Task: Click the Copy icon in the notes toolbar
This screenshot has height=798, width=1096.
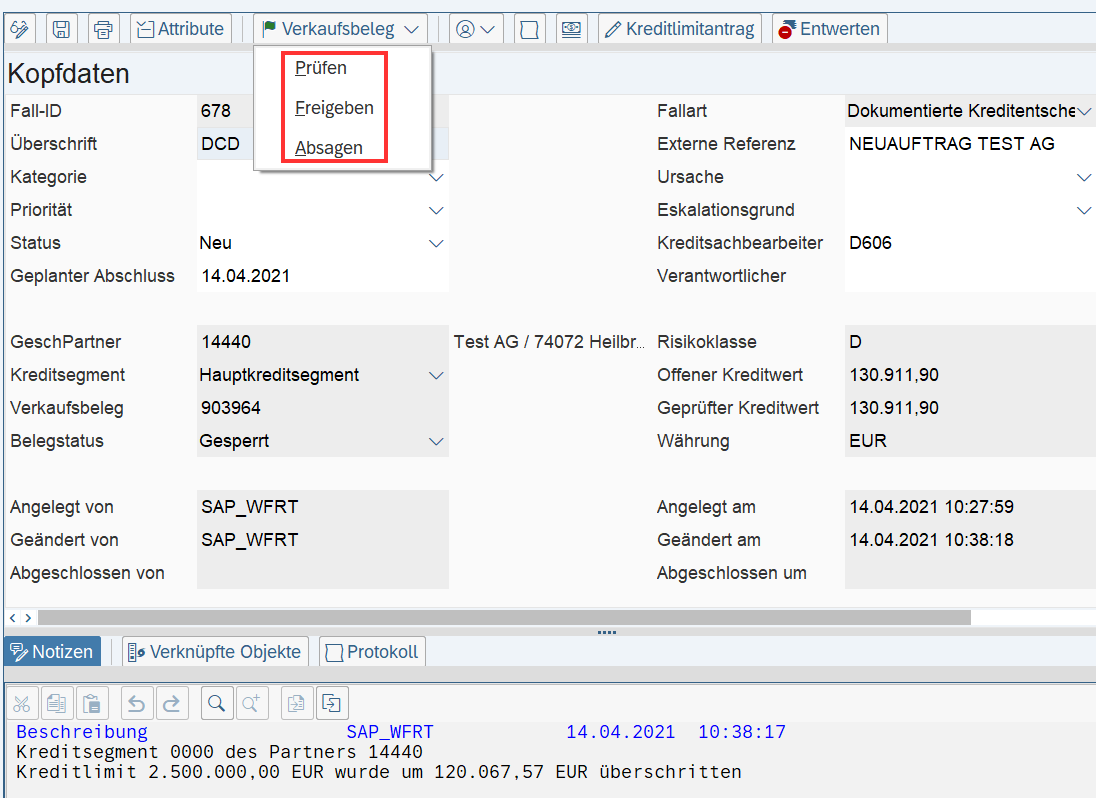Action: [57, 702]
